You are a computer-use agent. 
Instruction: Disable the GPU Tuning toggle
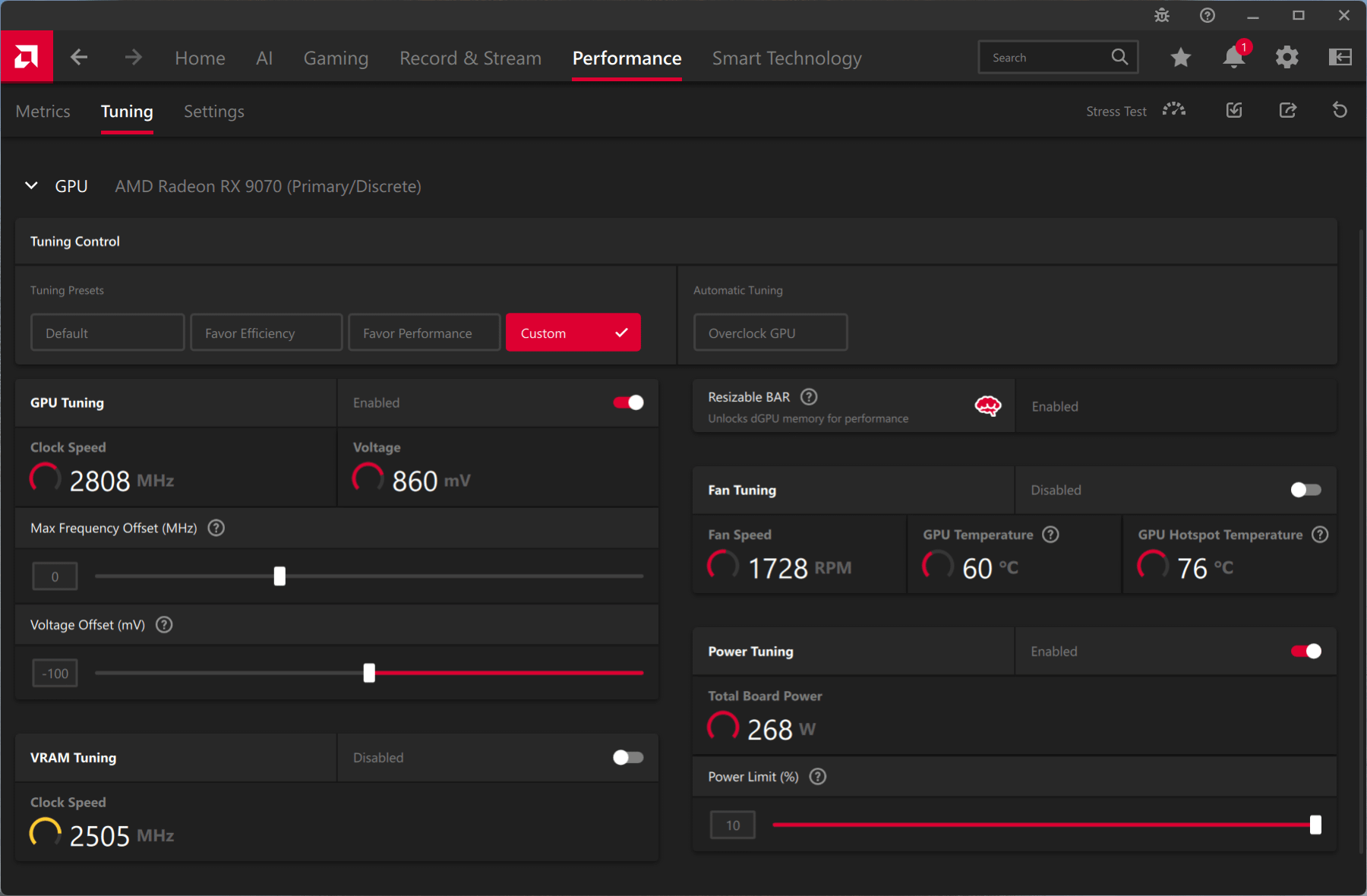(x=628, y=402)
